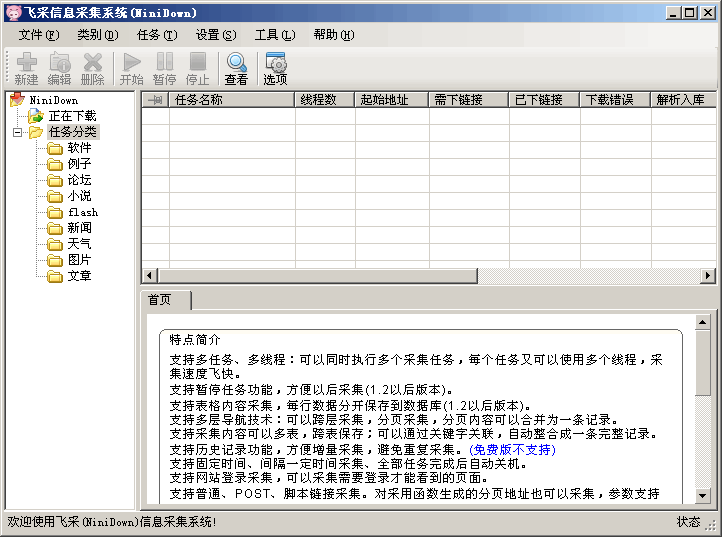Collapse the 任务分类 tree node
The width and height of the screenshot is (722, 537).
17,133
